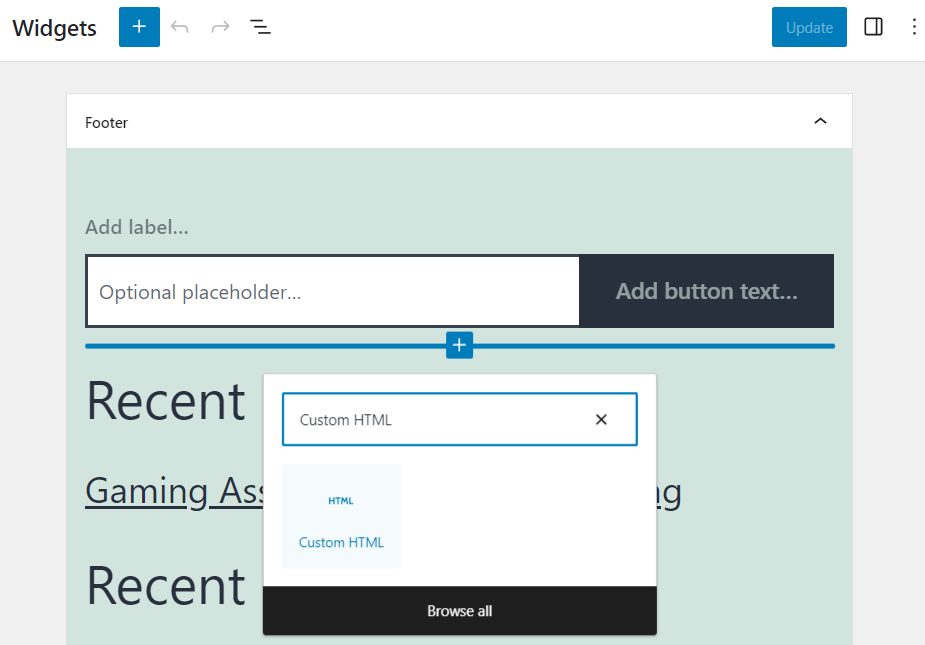This screenshot has height=645, width=925.
Task: Select the Footer tab header
Action: click(107, 122)
